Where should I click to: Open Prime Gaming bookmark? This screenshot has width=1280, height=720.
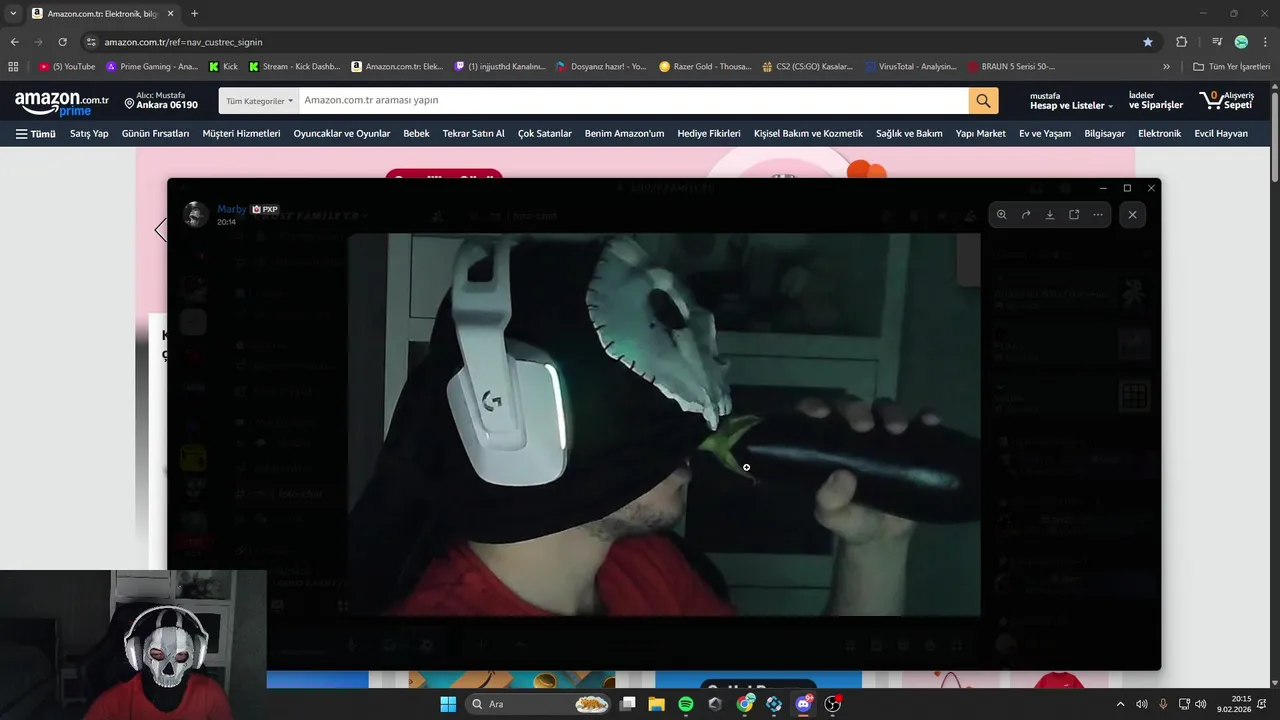[152, 67]
